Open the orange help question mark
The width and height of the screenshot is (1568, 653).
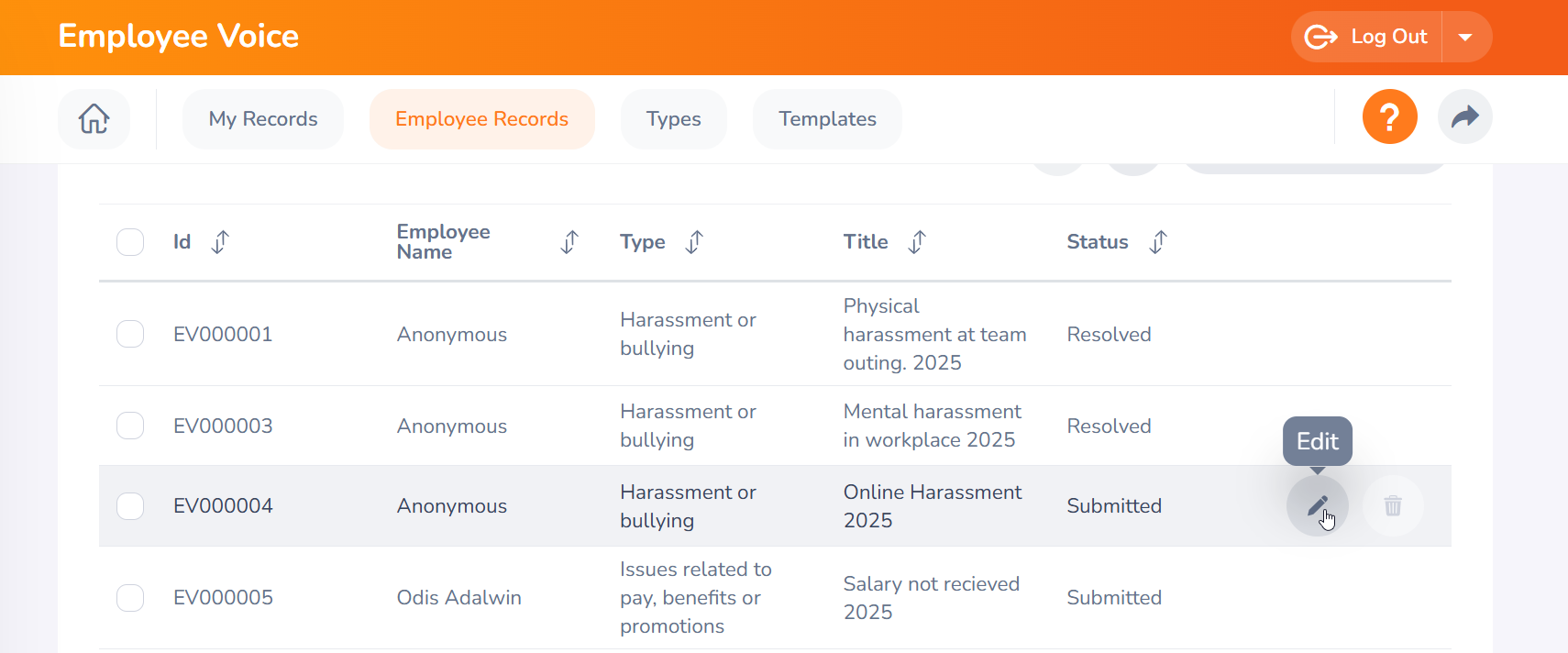tap(1389, 117)
